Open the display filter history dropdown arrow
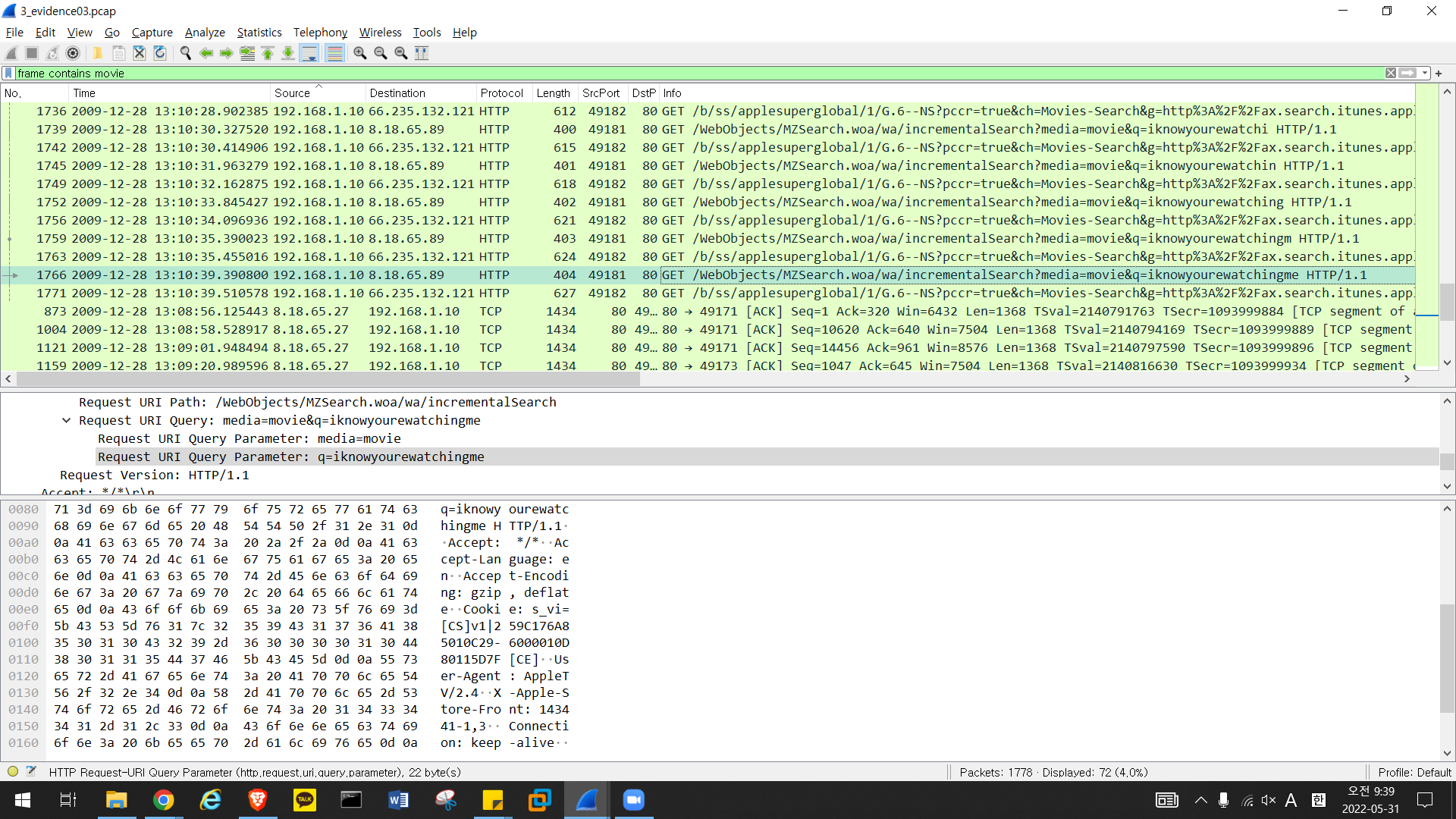1456x819 pixels. (1425, 74)
